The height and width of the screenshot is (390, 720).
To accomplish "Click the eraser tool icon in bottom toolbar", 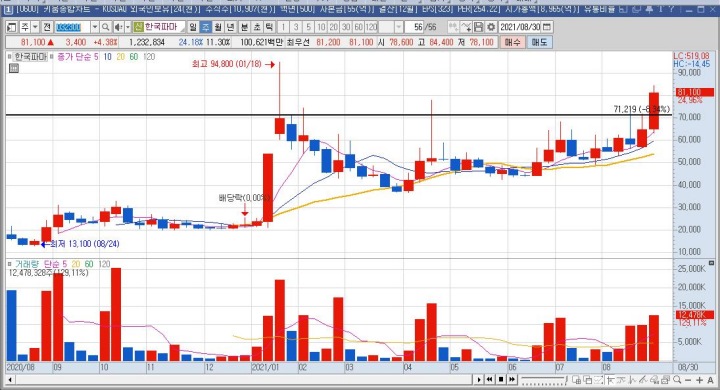I will (654, 379).
